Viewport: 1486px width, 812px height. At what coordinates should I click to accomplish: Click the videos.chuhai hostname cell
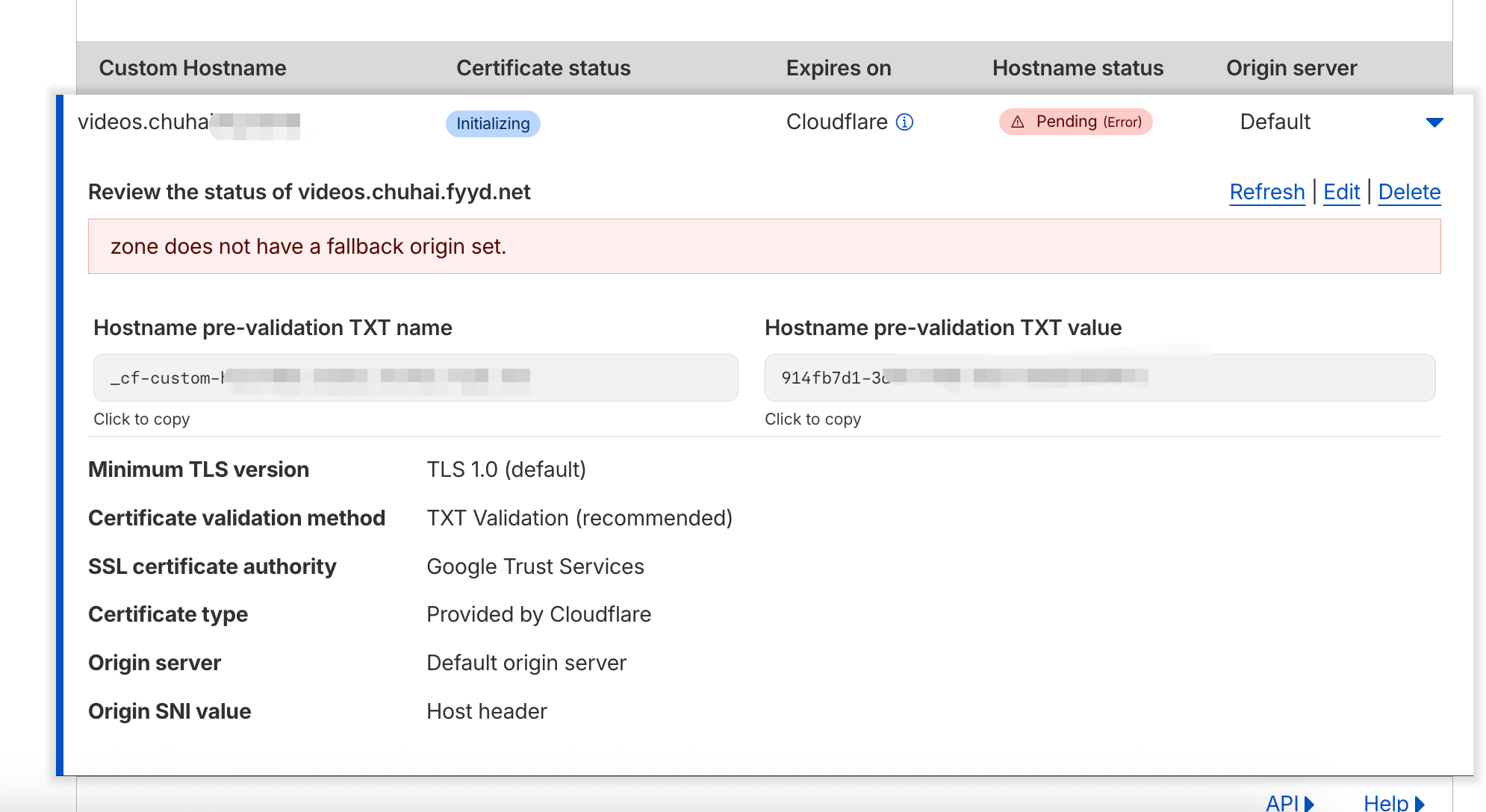(x=189, y=122)
